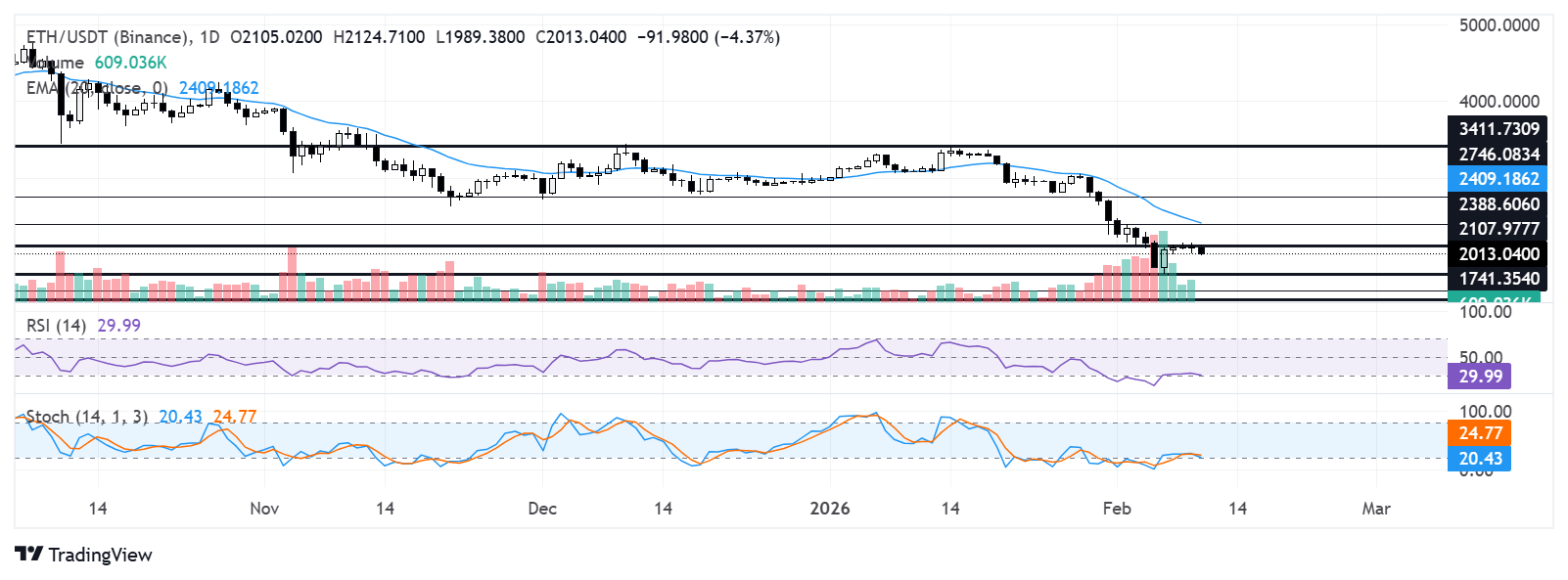Click the 2026 label on time axis
1568x580 pixels.
click(x=830, y=509)
